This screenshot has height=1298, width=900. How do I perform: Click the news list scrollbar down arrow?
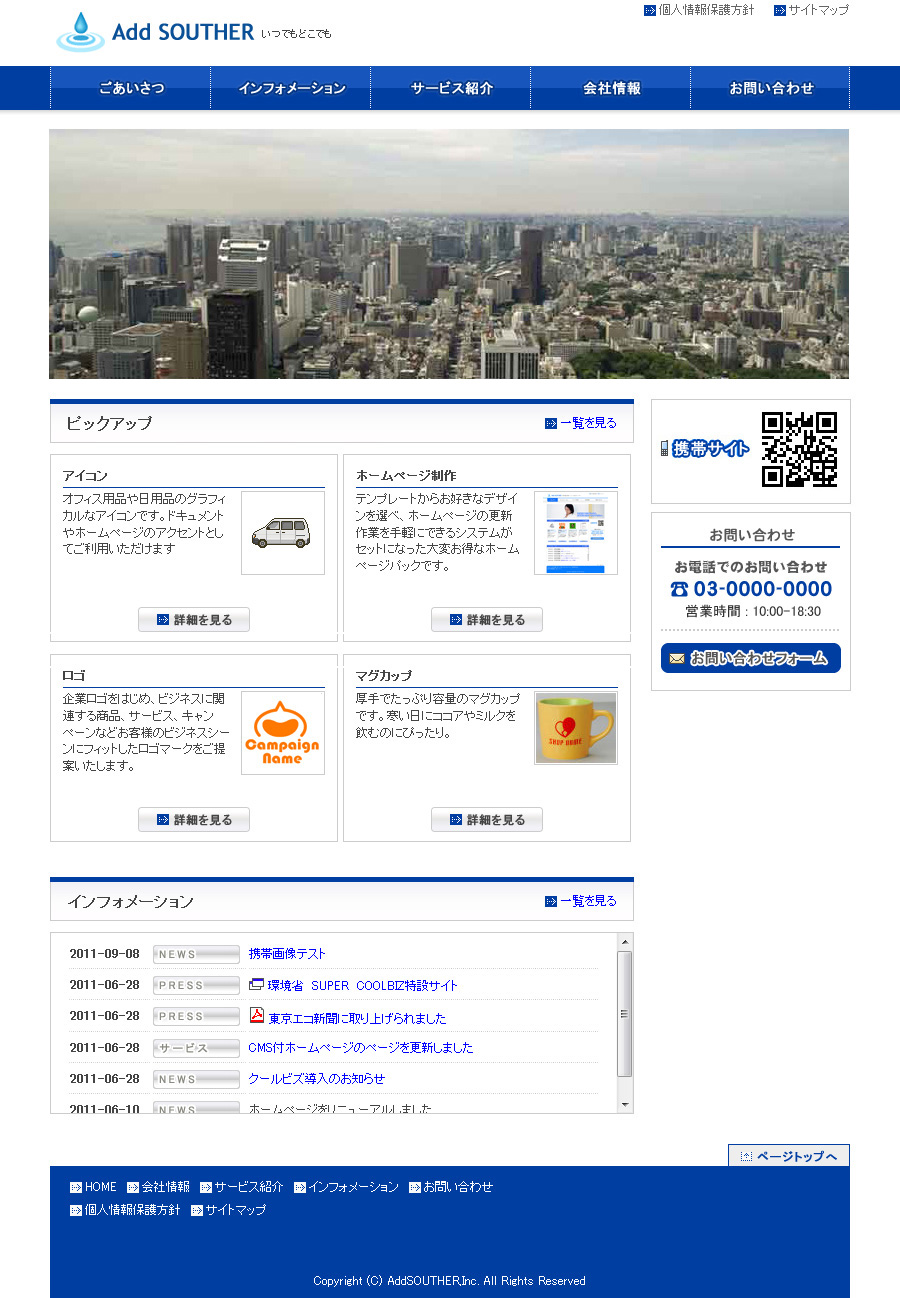coord(625,1105)
